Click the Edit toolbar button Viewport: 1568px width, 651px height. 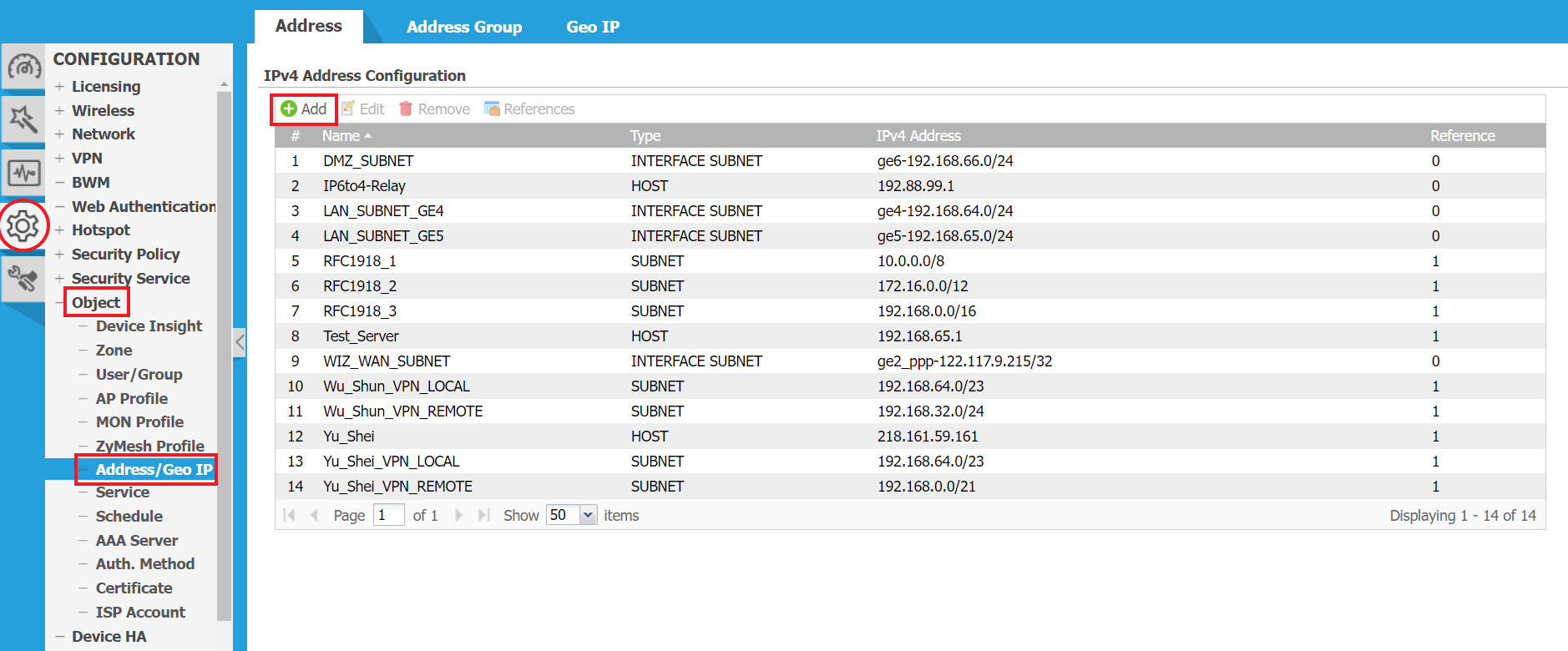tap(363, 109)
